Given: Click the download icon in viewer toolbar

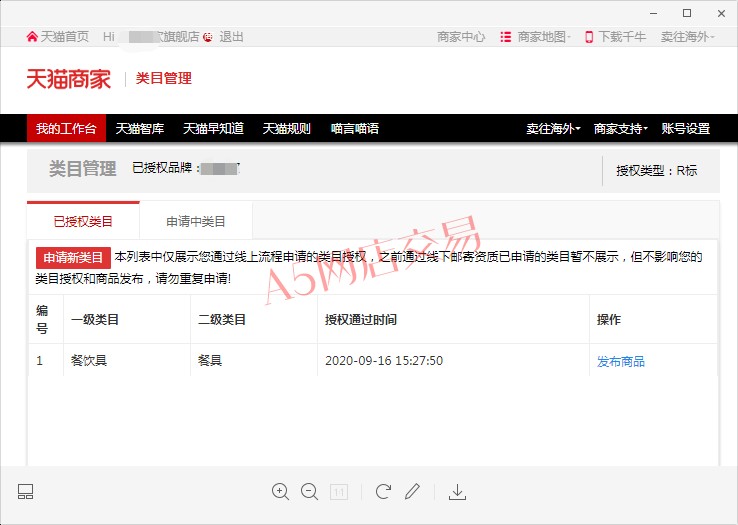Looking at the screenshot, I should pos(457,492).
